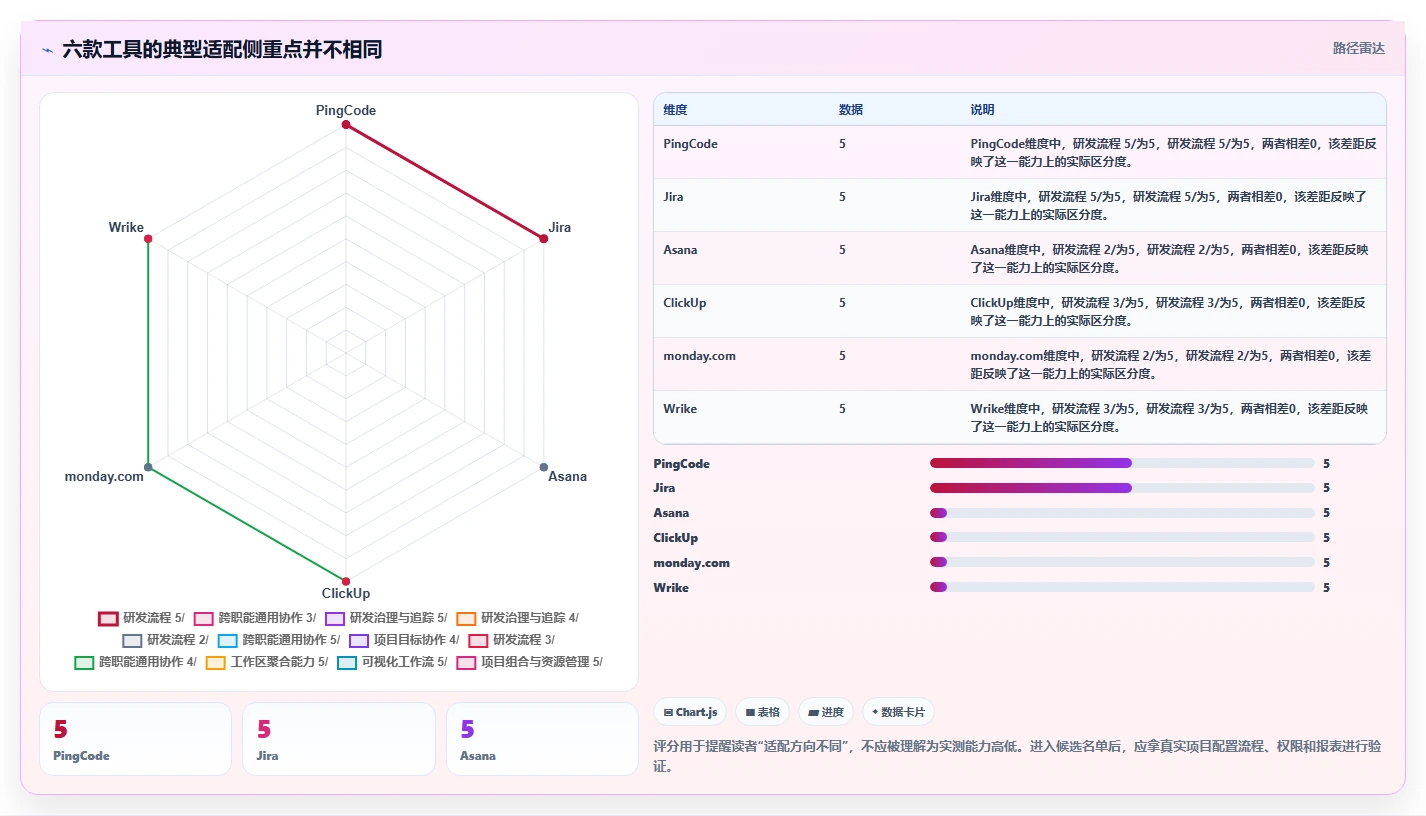
Task: Click the Chart.js chip icon
Action: coord(668,713)
